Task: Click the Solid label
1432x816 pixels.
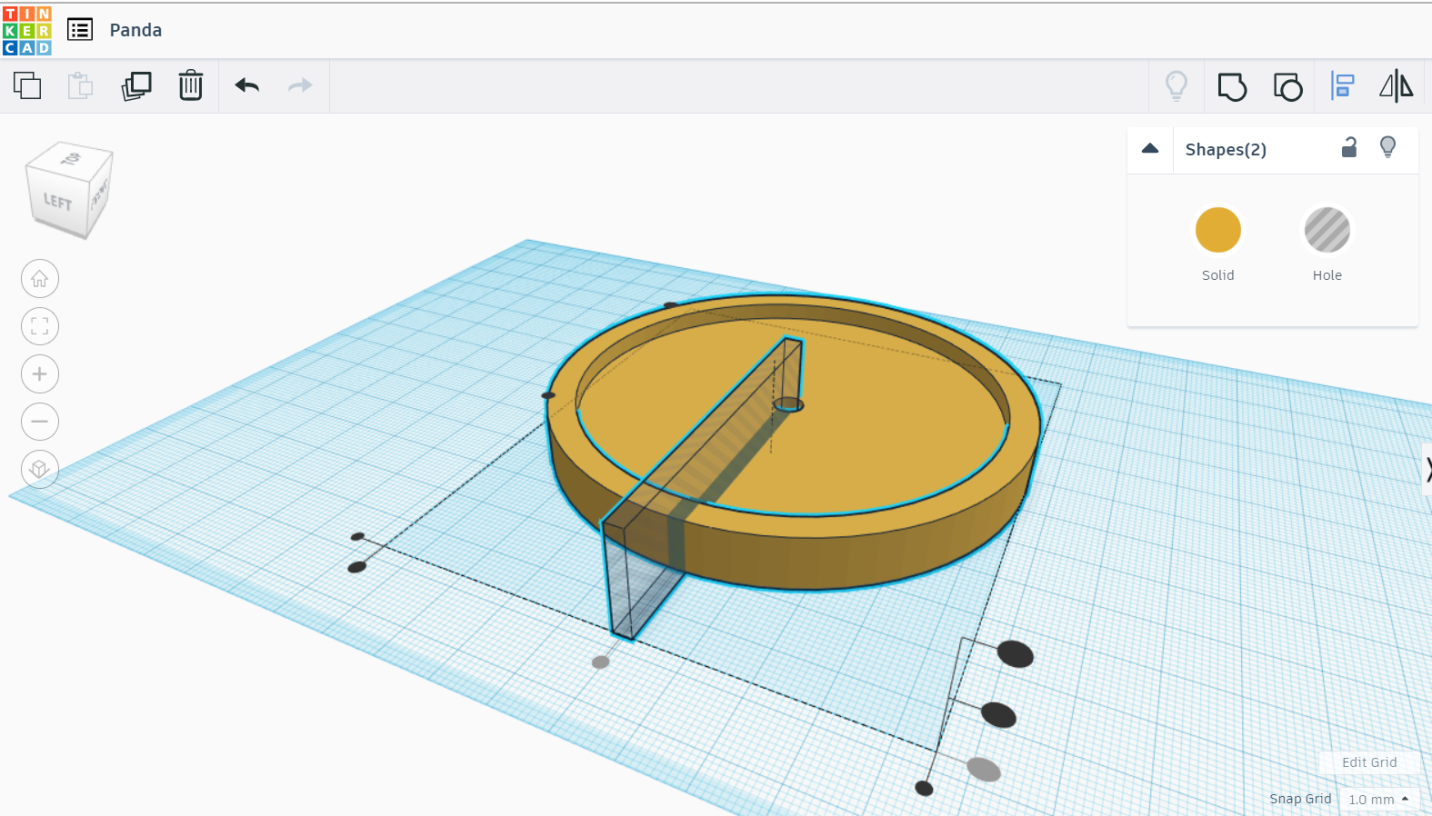Action: 1218,275
